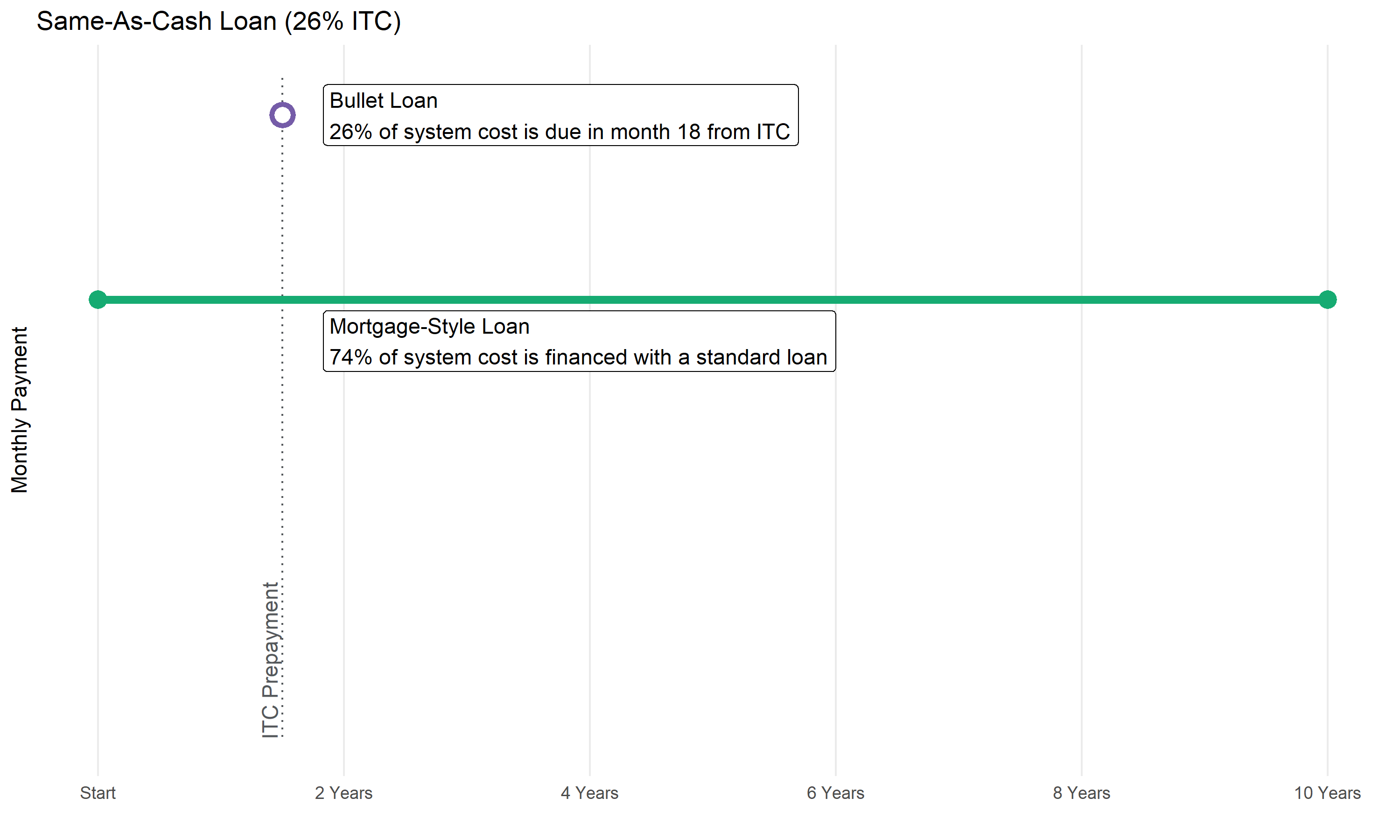Click the 4 Years axis label
This screenshot has height=840, width=1400.
pos(589,793)
